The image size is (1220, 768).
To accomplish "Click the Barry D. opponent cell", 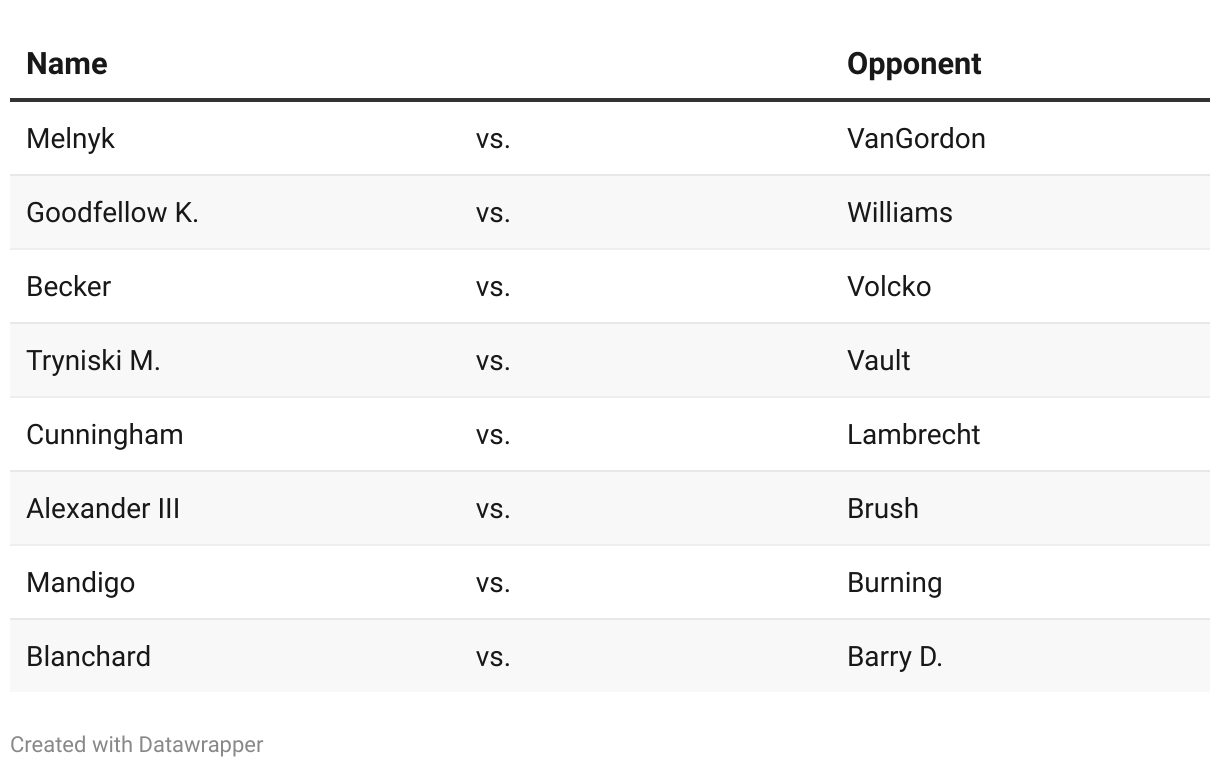I will (x=894, y=656).
